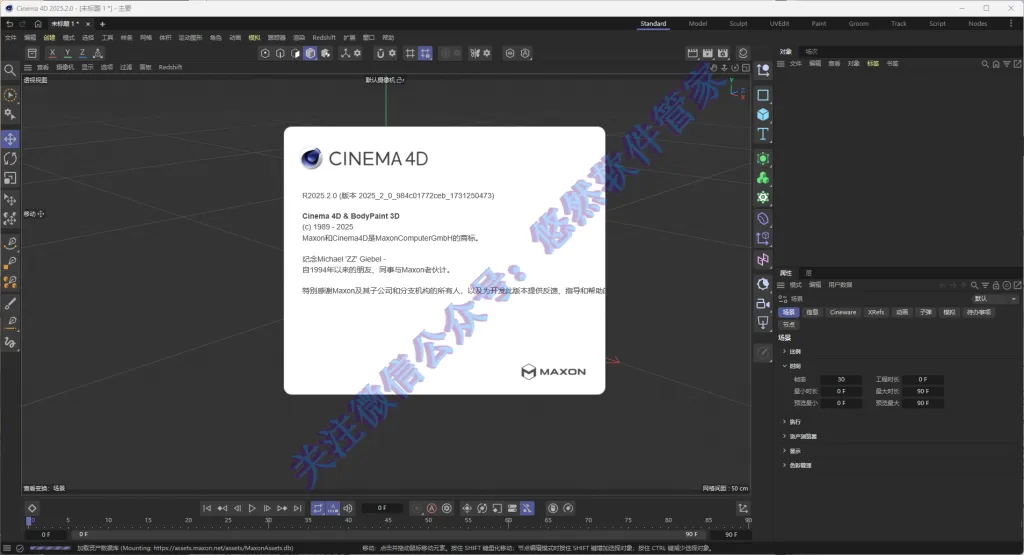The height and width of the screenshot is (555, 1024).
Task: Open the 默认 dropdown in Attributes
Action: tap(994, 298)
